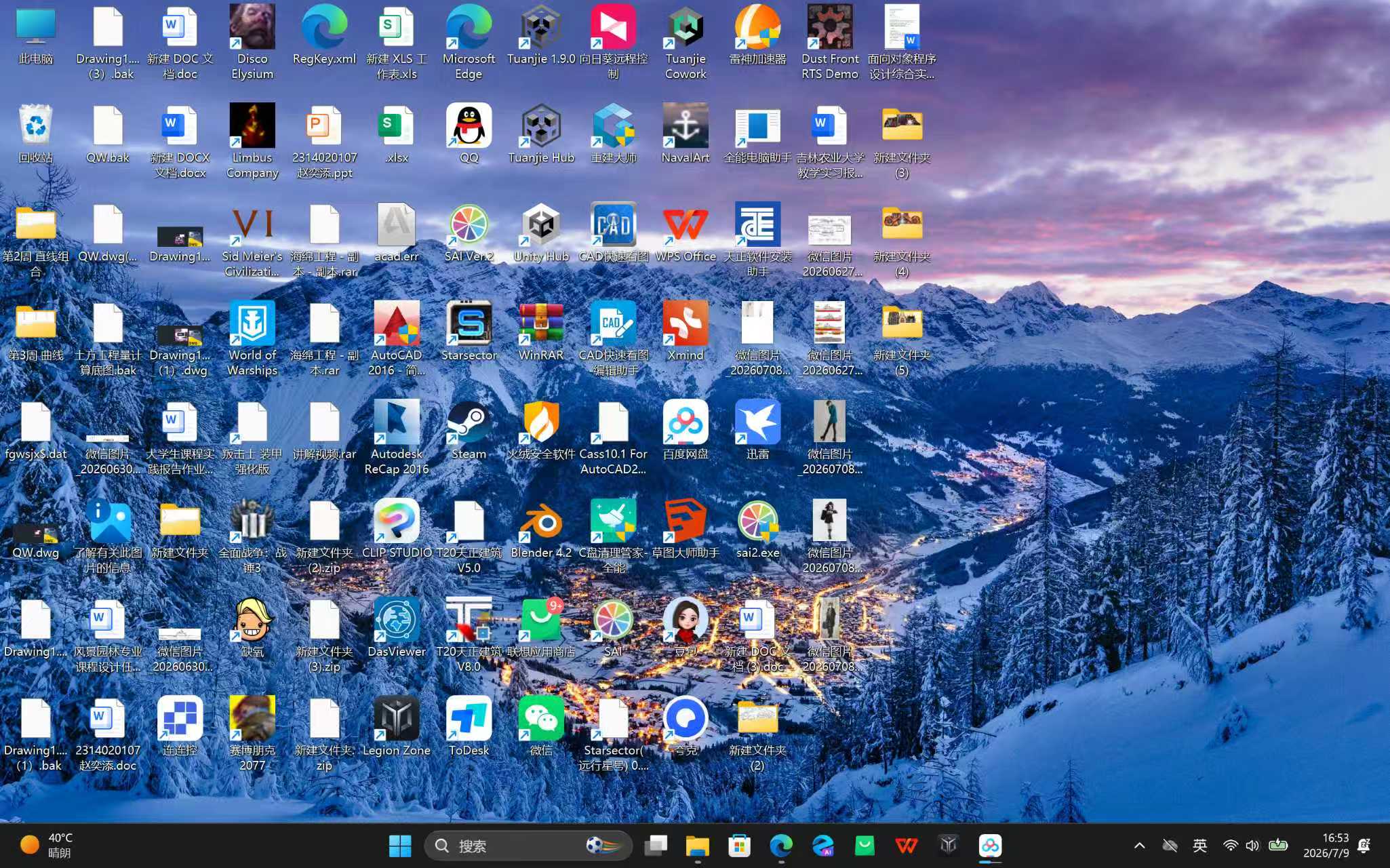1390x868 pixels.
Task: Open the 向日葵远程控制 shortcut
Action: (x=613, y=42)
